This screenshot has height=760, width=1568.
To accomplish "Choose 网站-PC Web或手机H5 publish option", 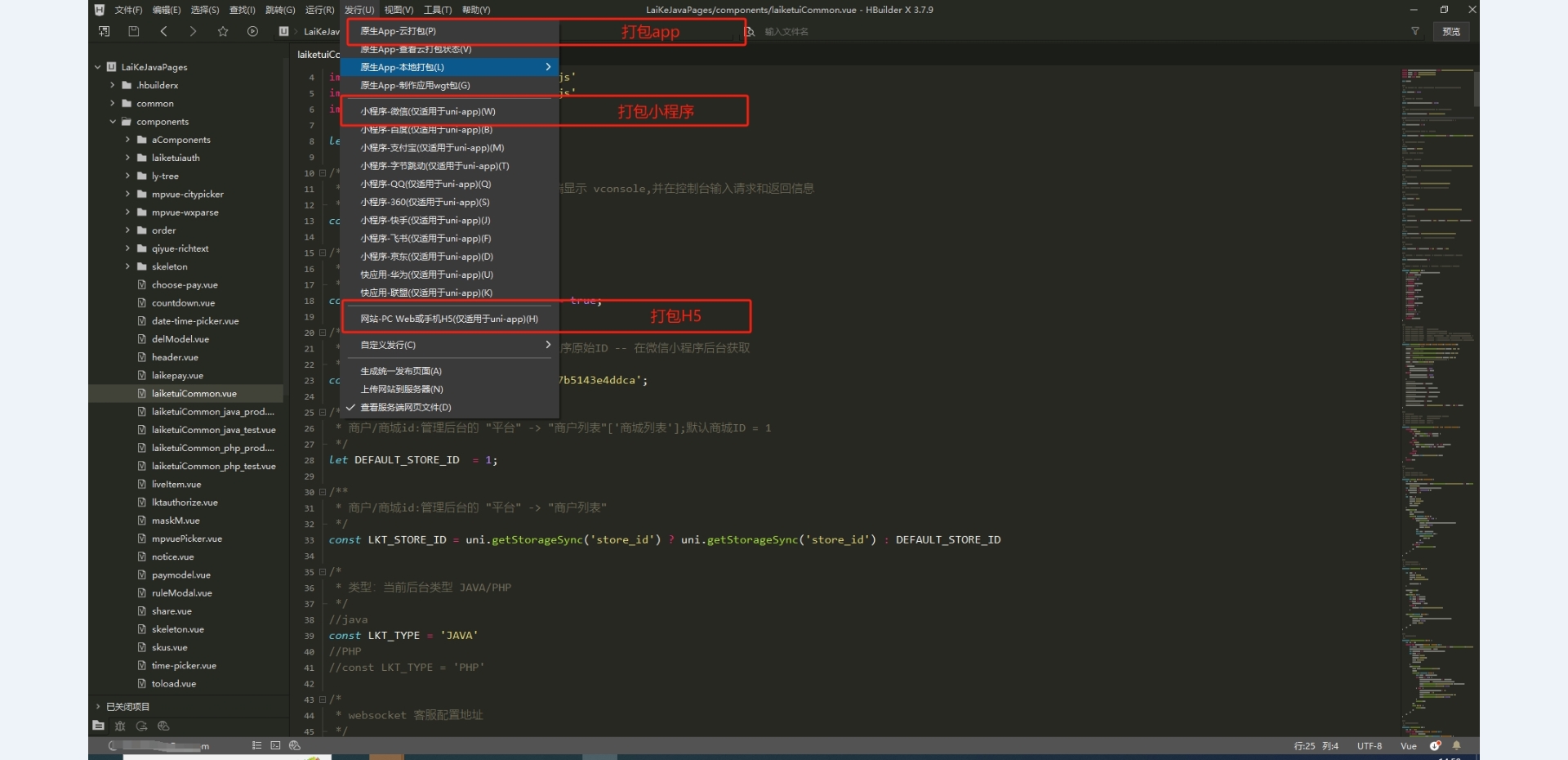I will tap(449, 319).
